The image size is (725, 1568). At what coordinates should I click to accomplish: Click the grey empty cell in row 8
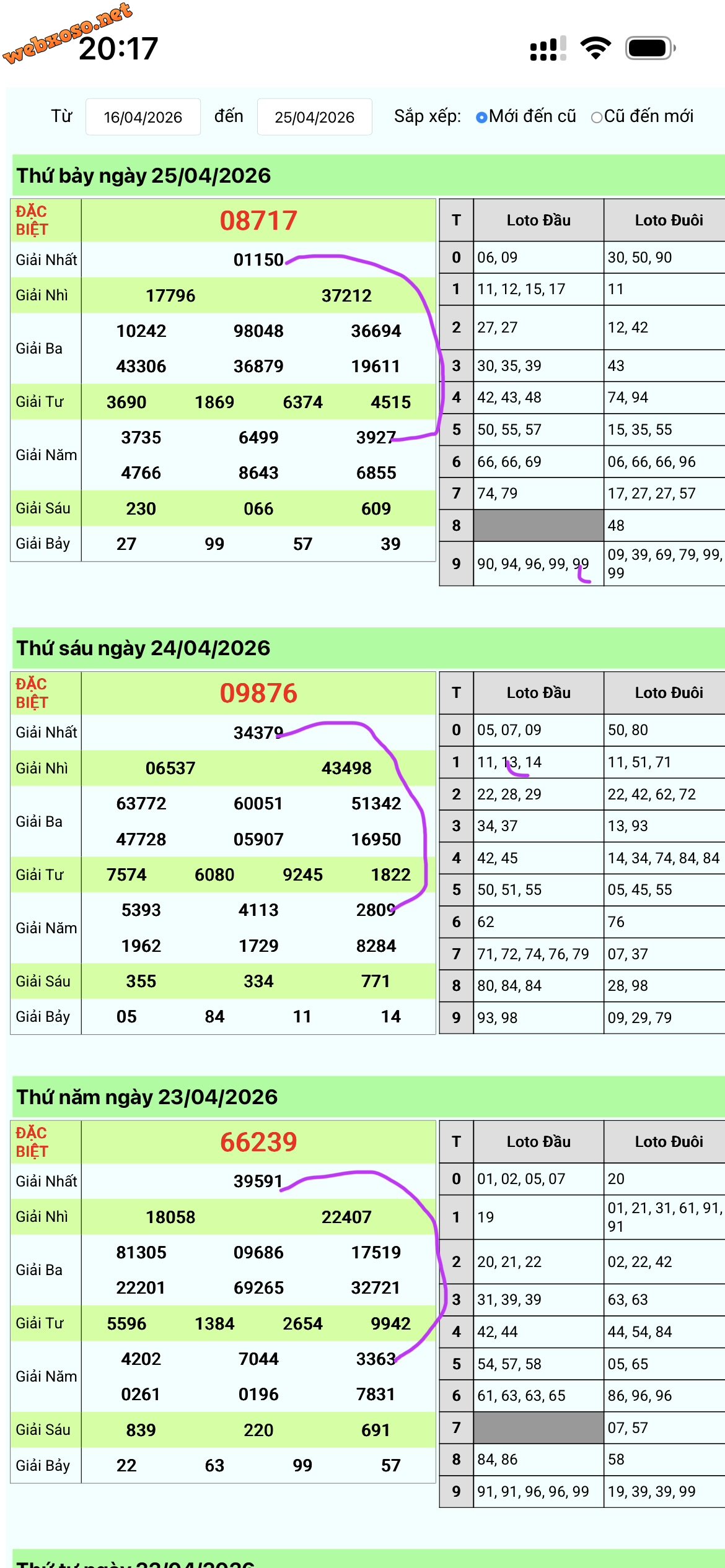tap(538, 525)
